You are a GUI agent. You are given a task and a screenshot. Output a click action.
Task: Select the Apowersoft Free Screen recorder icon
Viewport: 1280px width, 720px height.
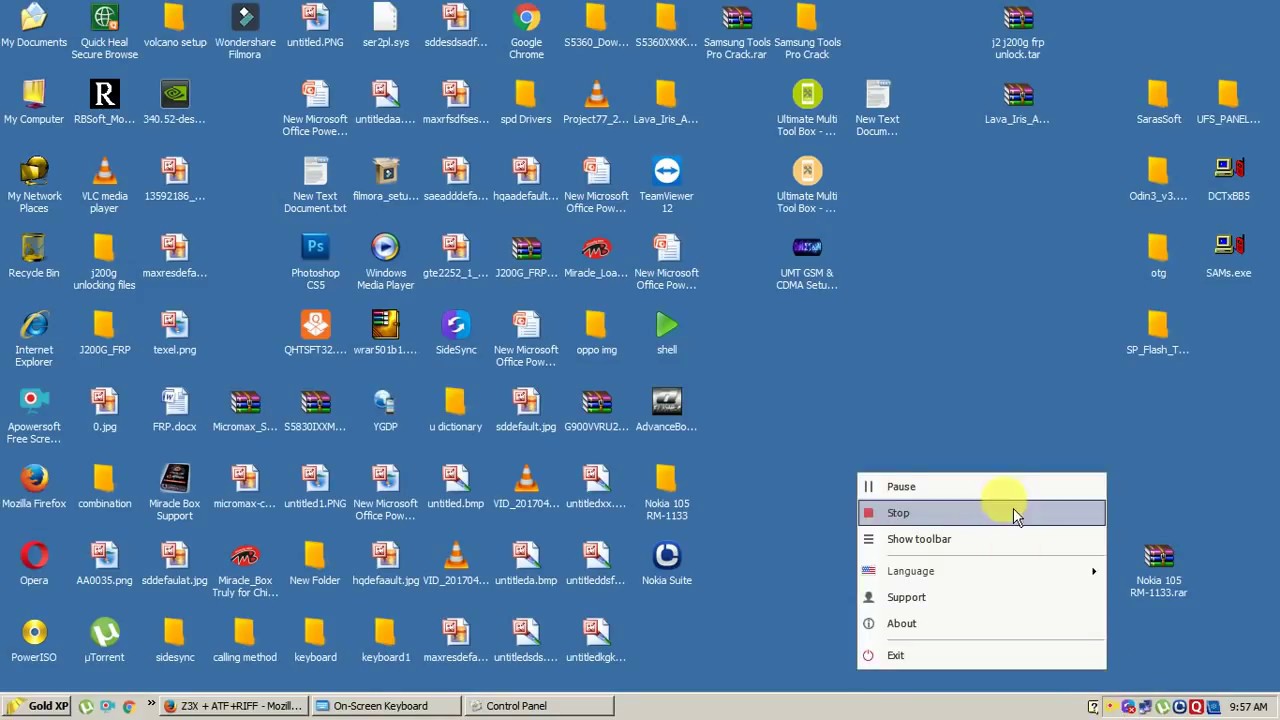click(x=34, y=416)
